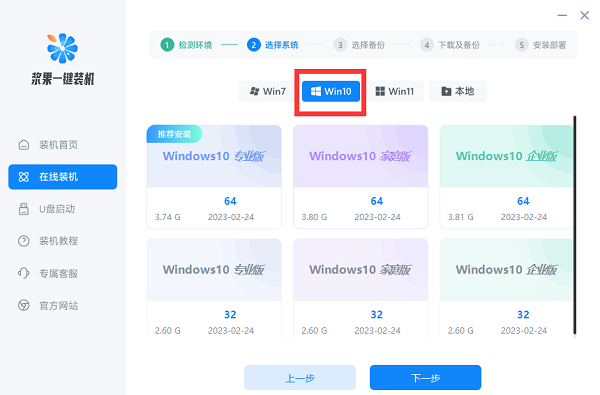
Task: Click step 4 gray circle icon
Action: (427, 45)
